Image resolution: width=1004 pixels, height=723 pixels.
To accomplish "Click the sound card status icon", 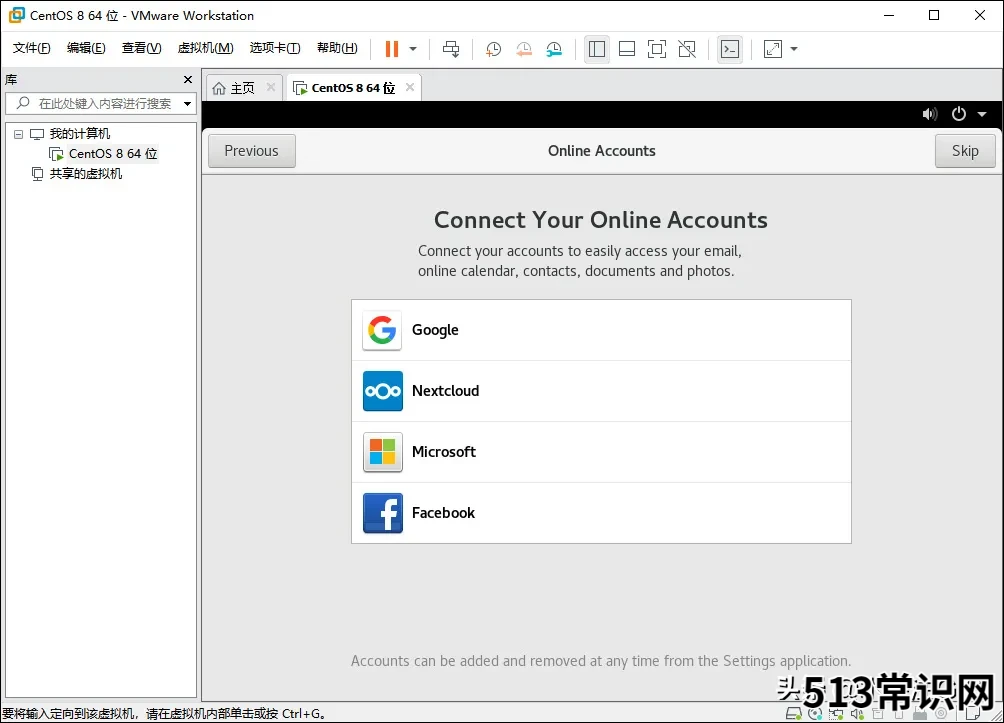I will click(x=857, y=713).
